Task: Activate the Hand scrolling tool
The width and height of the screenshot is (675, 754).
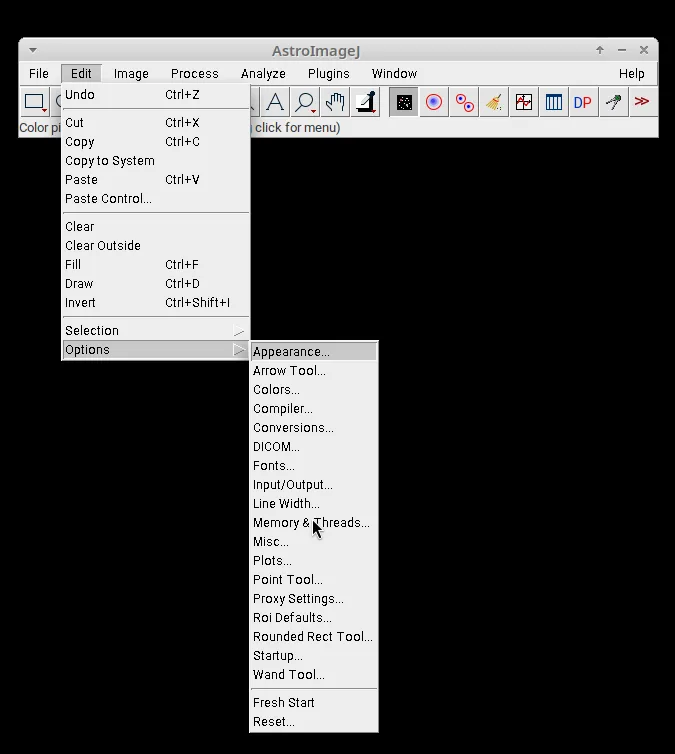Action: 335,102
